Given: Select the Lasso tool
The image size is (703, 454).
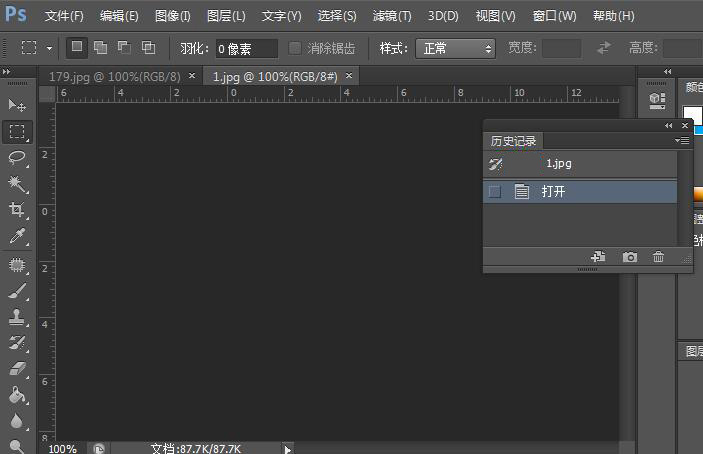Looking at the screenshot, I should (17, 158).
